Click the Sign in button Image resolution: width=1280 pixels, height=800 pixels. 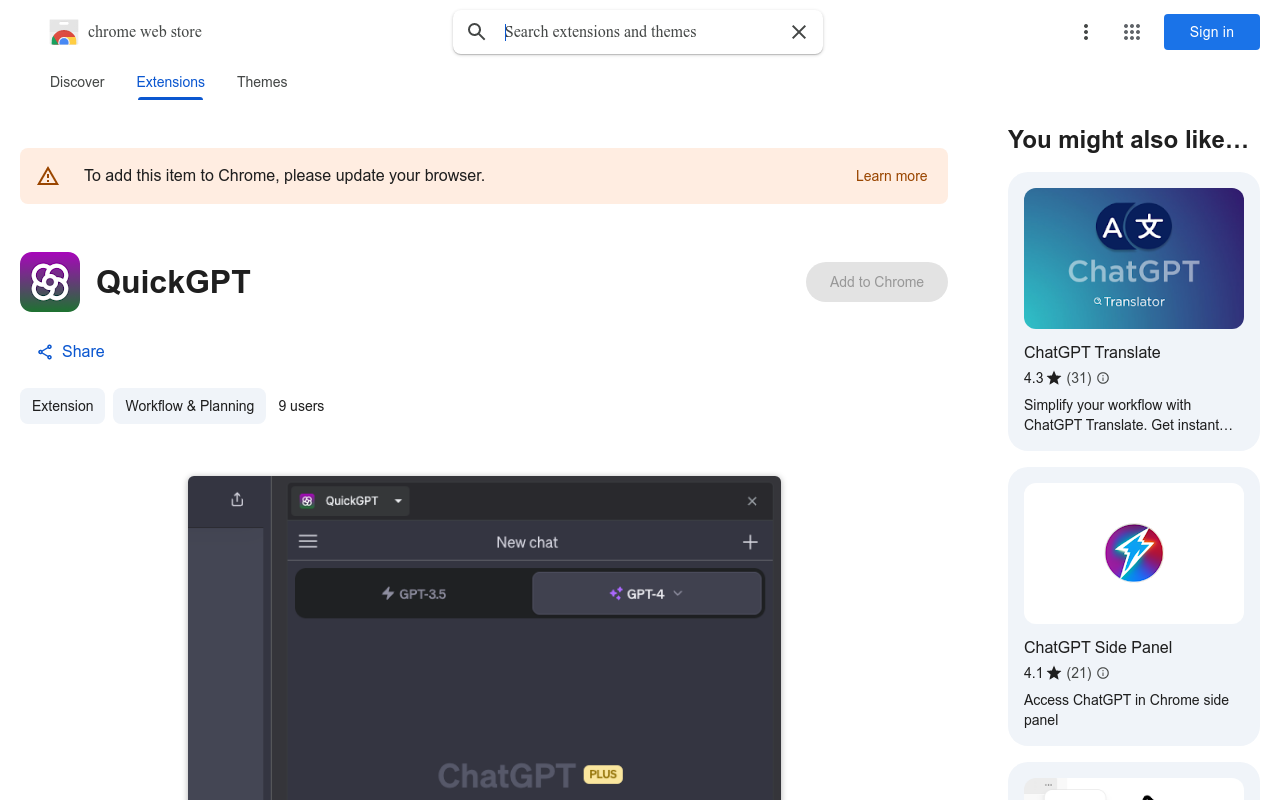pos(1212,32)
